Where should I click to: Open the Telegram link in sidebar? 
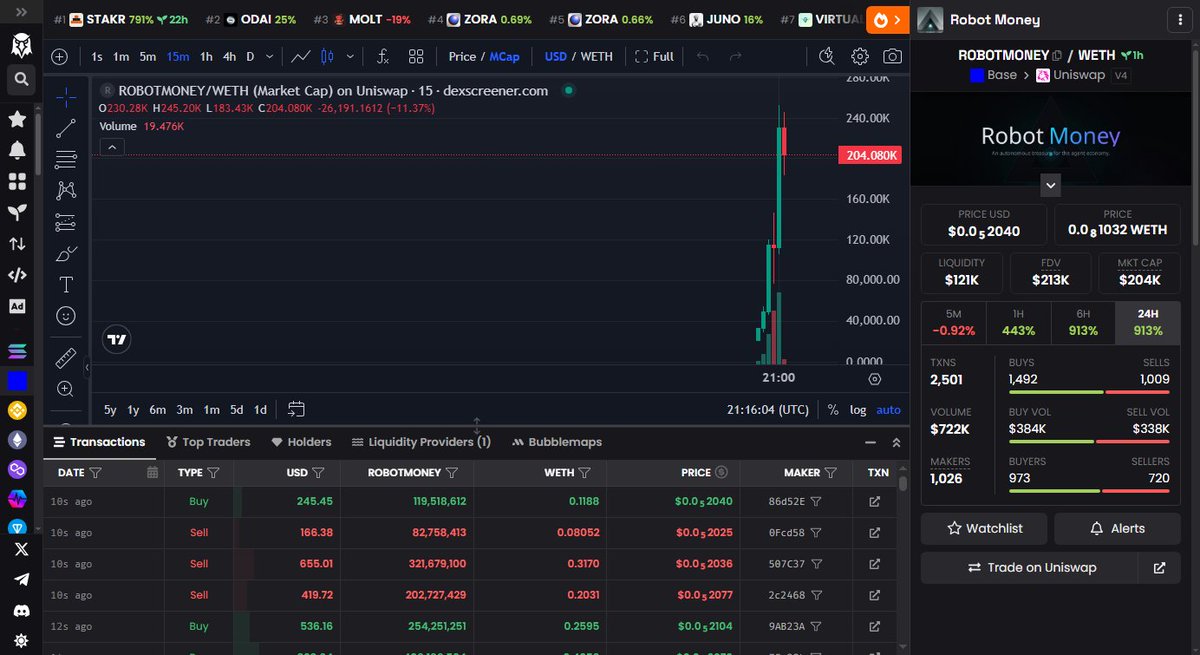point(21,579)
